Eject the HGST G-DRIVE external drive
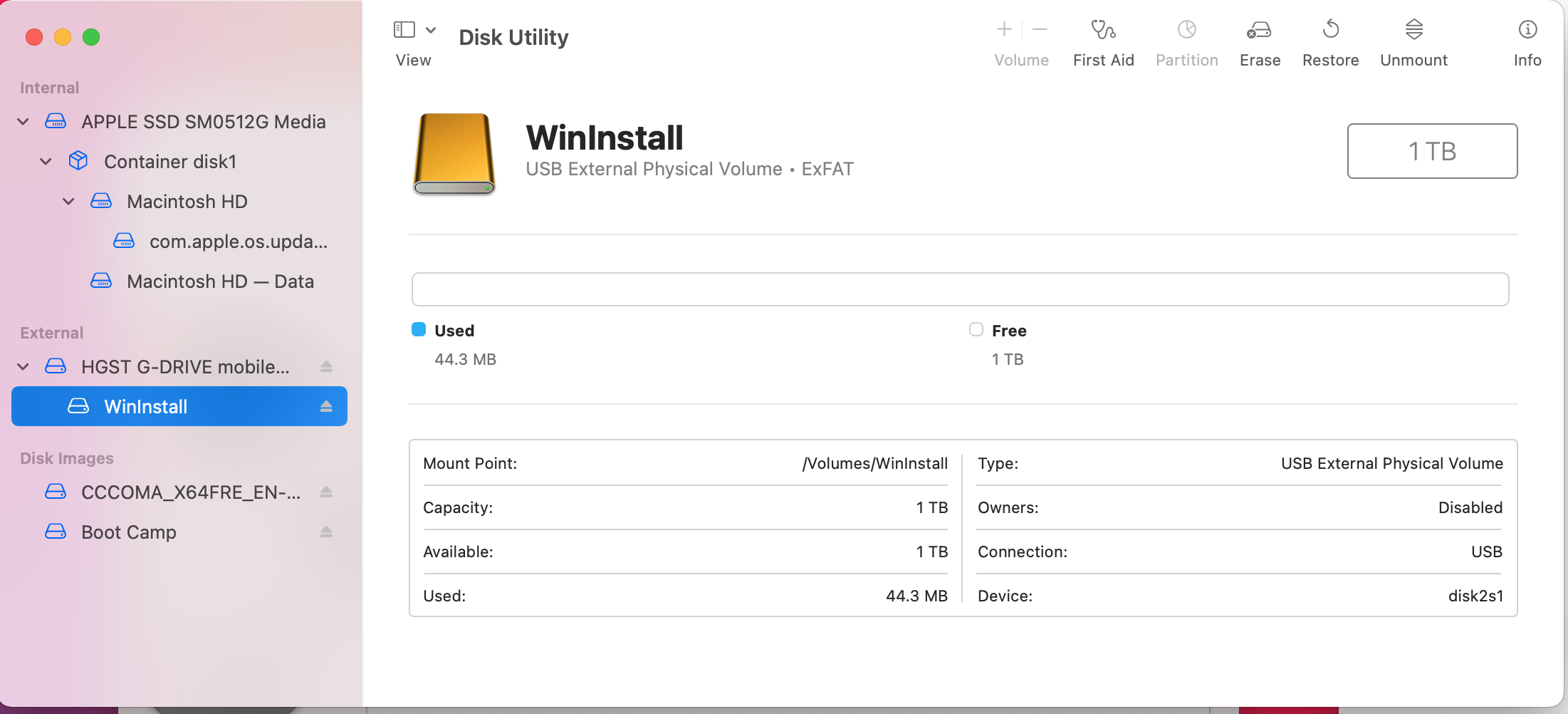1568x714 pixels. click(327, 366)
